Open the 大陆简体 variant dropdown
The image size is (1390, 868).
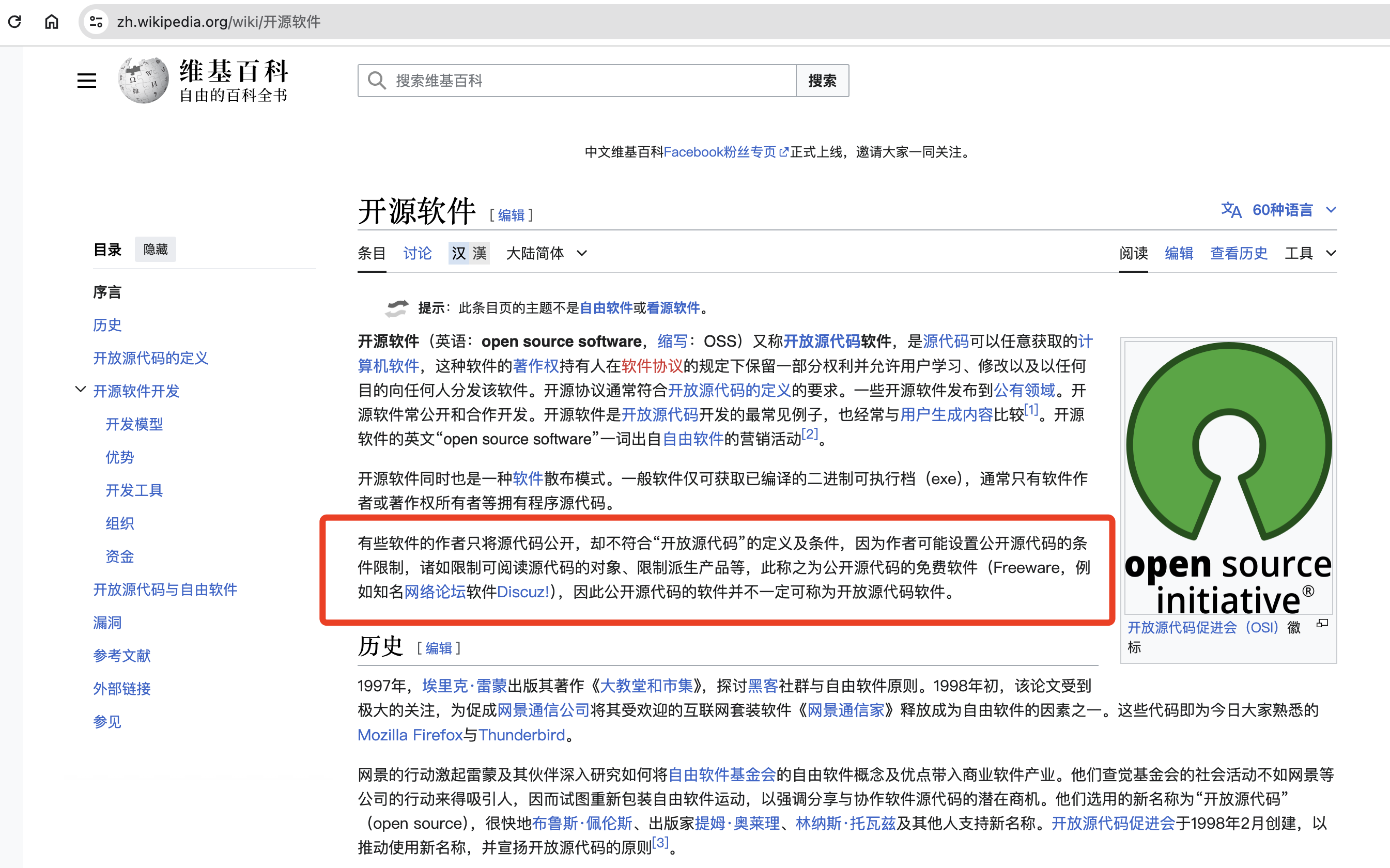tap(545, 253)
